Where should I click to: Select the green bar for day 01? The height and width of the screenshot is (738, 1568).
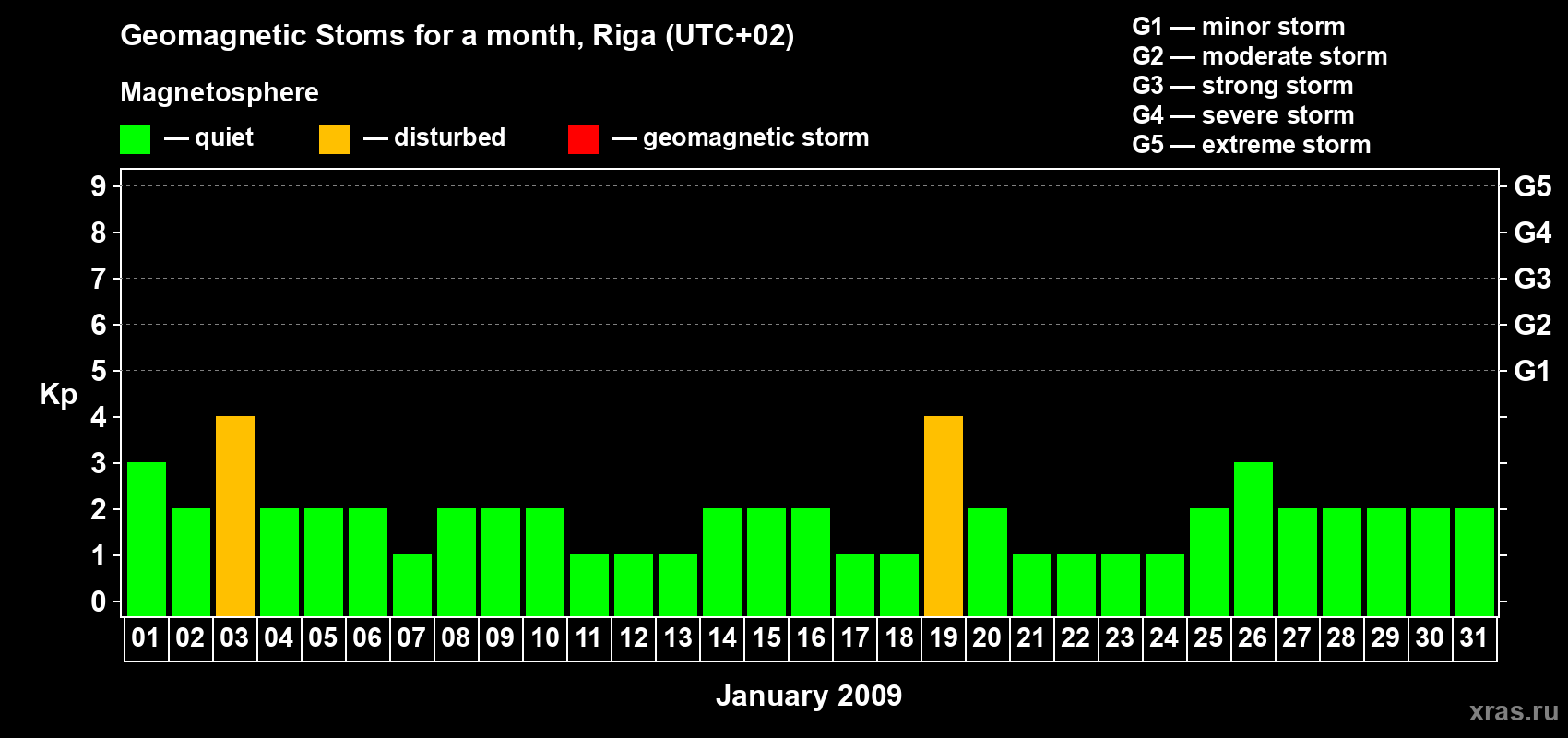(147, 539)
